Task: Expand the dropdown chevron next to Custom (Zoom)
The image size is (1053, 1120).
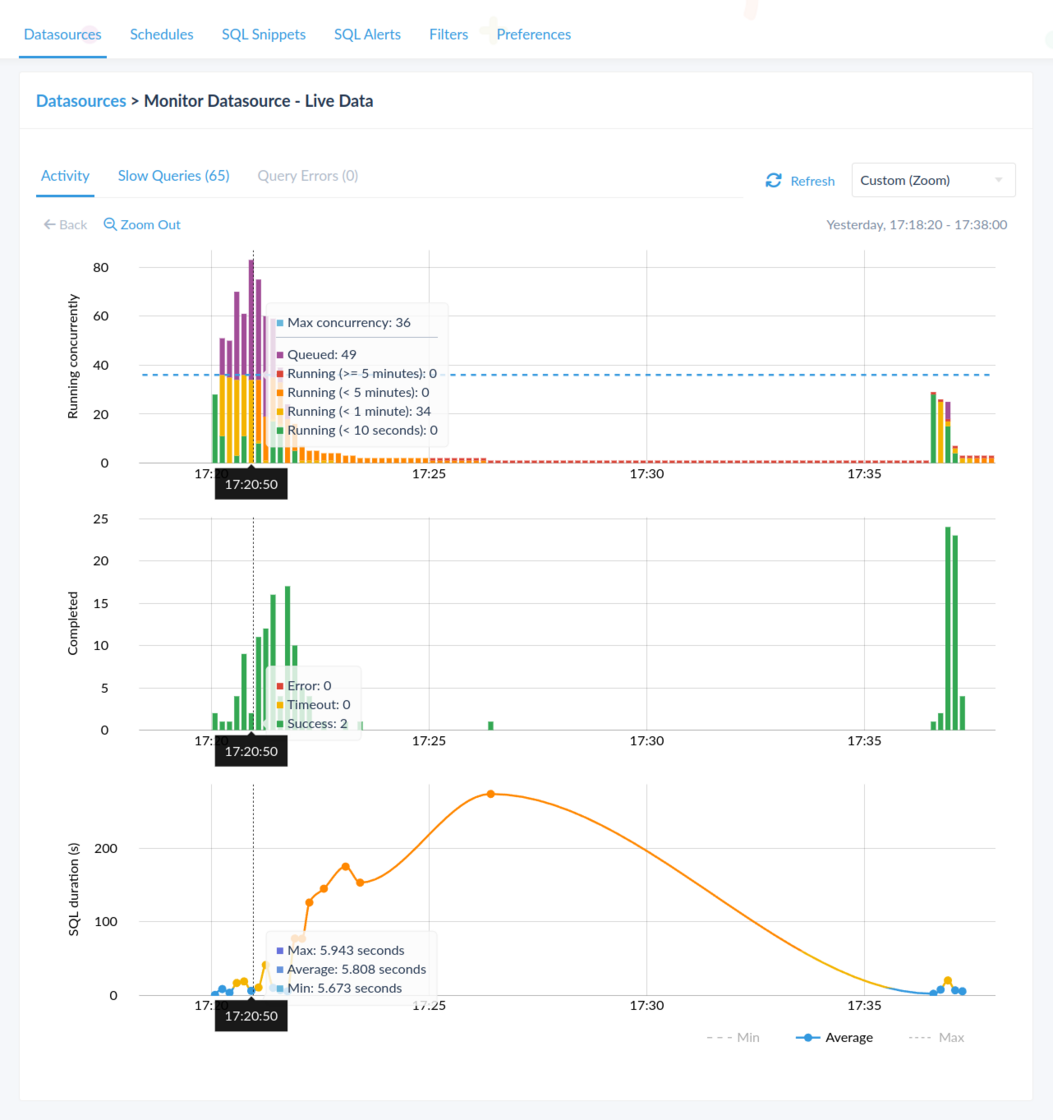Action: click(997, 179)
